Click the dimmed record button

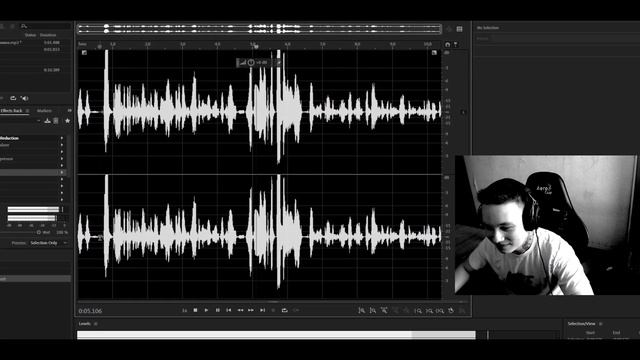[x=273, y=310]
